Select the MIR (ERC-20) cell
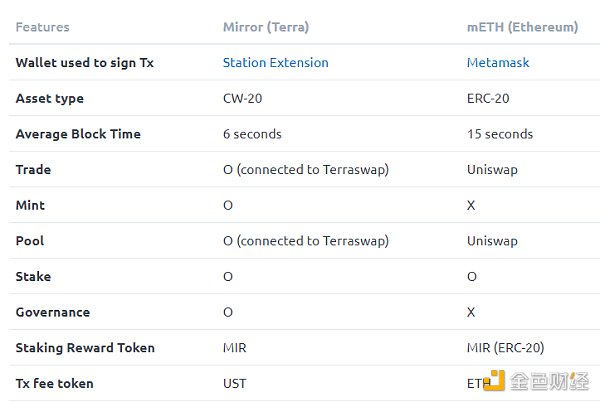The image size is (600, 402). (506, 348)
